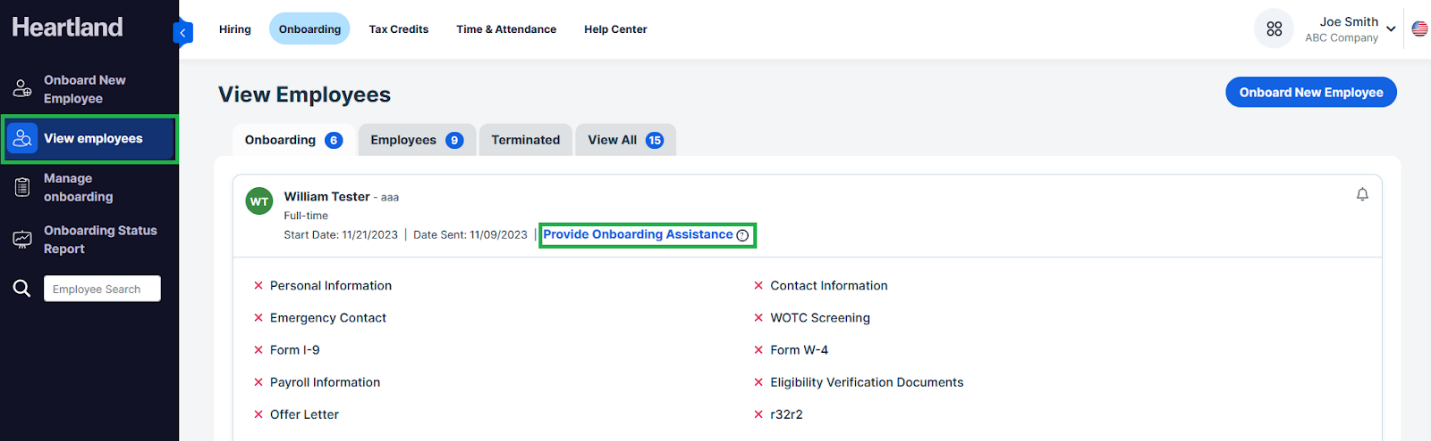Click the Payroll Information item
Viewport: 1431px width, 441px height.
[x=325, y=382]
